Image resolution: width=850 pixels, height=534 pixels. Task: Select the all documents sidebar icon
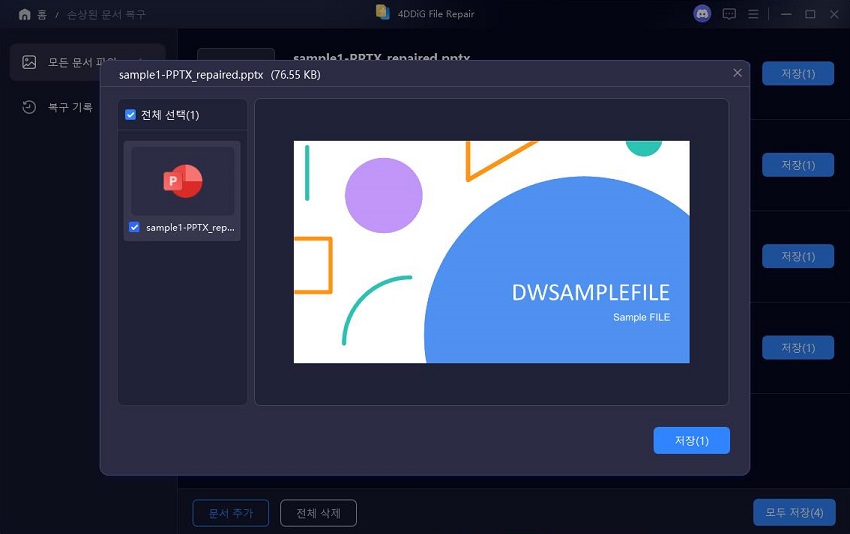(x=29, y=62)
